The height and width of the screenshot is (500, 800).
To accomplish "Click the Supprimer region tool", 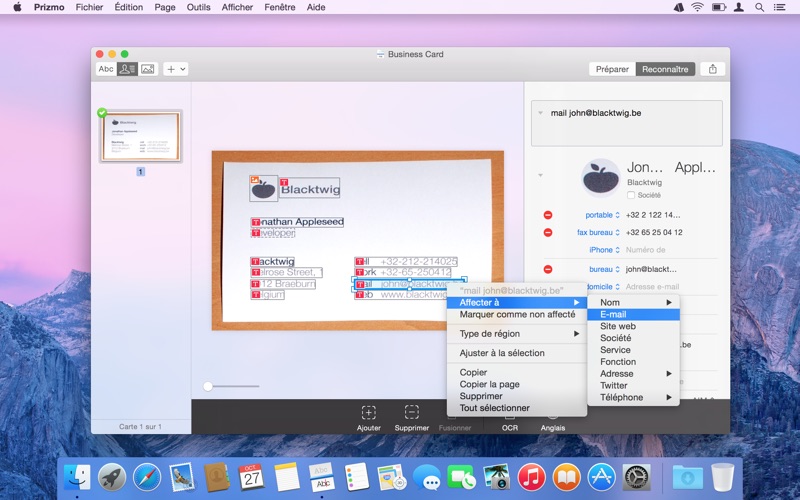I will pyautogui.click(x=412, y=418).
